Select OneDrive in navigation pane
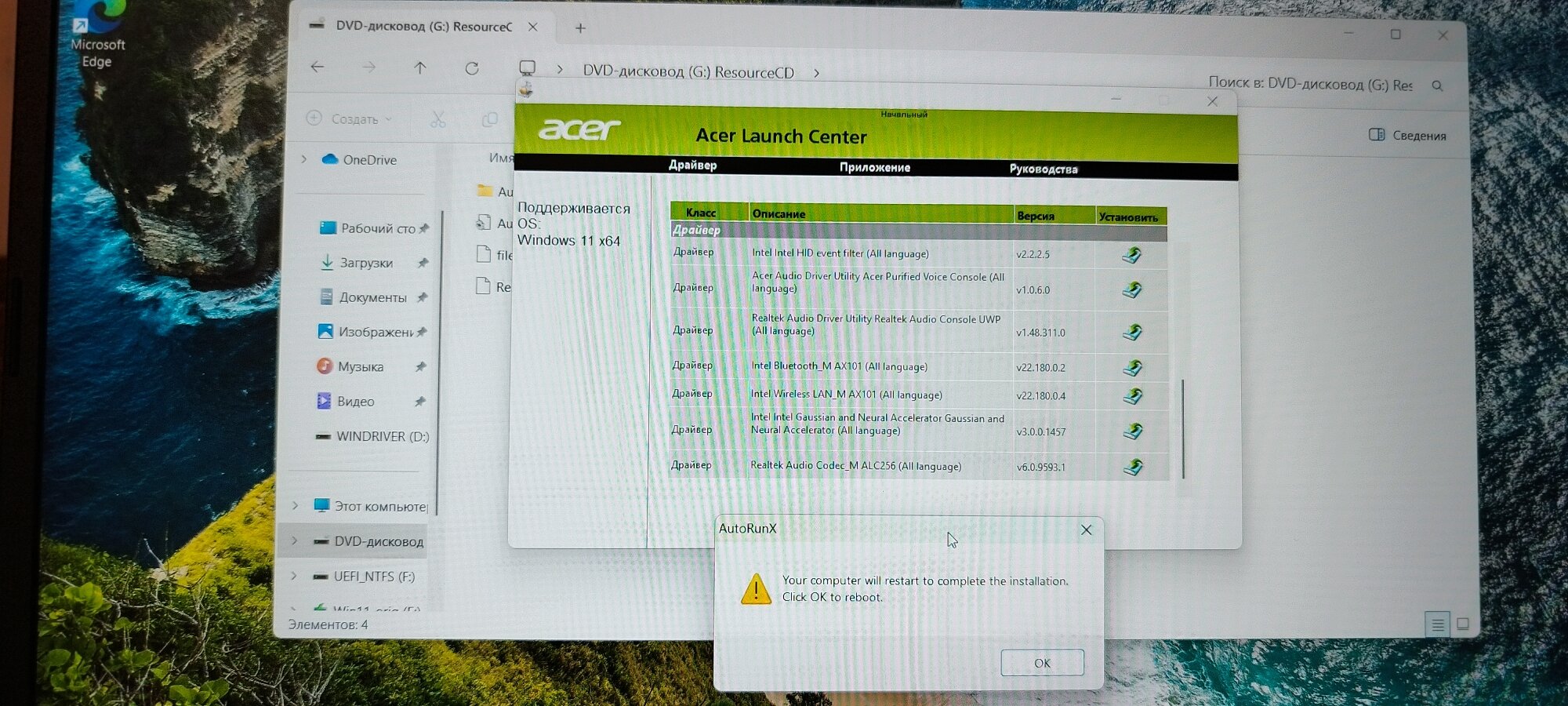 pos(360,159)
